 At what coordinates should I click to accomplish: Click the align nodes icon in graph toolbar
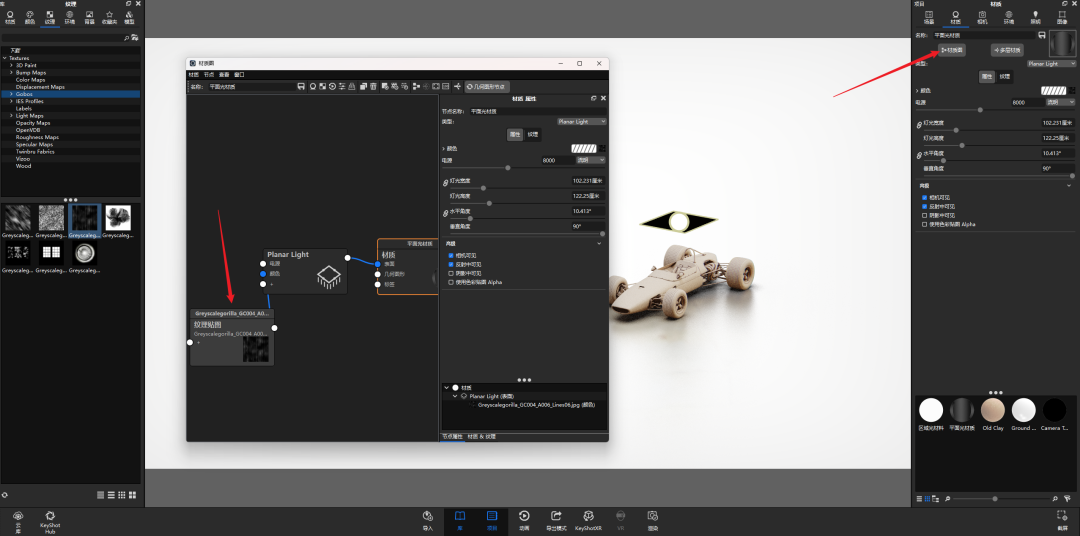(x=416, y=86)
